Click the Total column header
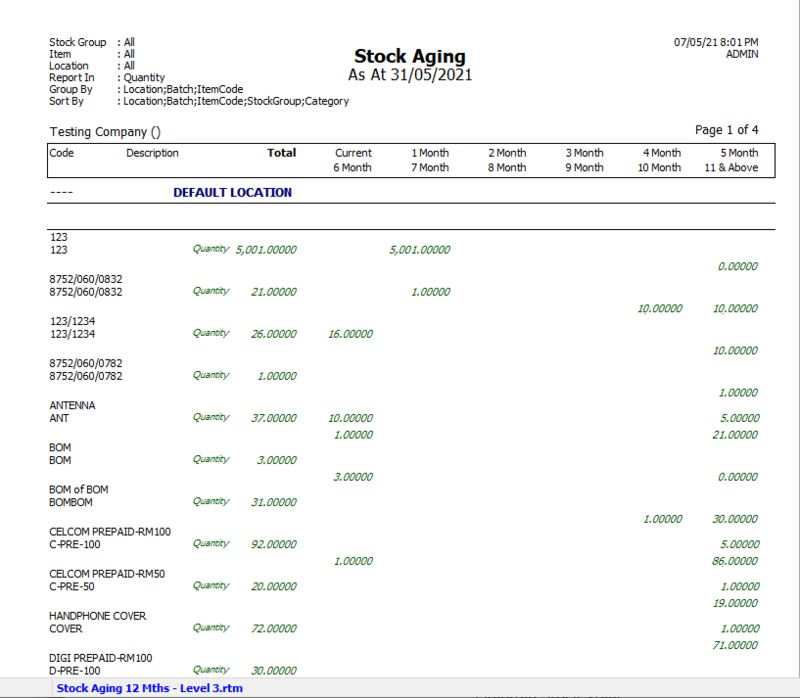The height and width of the screenshot is (698, 800). (x=281, y=153)
